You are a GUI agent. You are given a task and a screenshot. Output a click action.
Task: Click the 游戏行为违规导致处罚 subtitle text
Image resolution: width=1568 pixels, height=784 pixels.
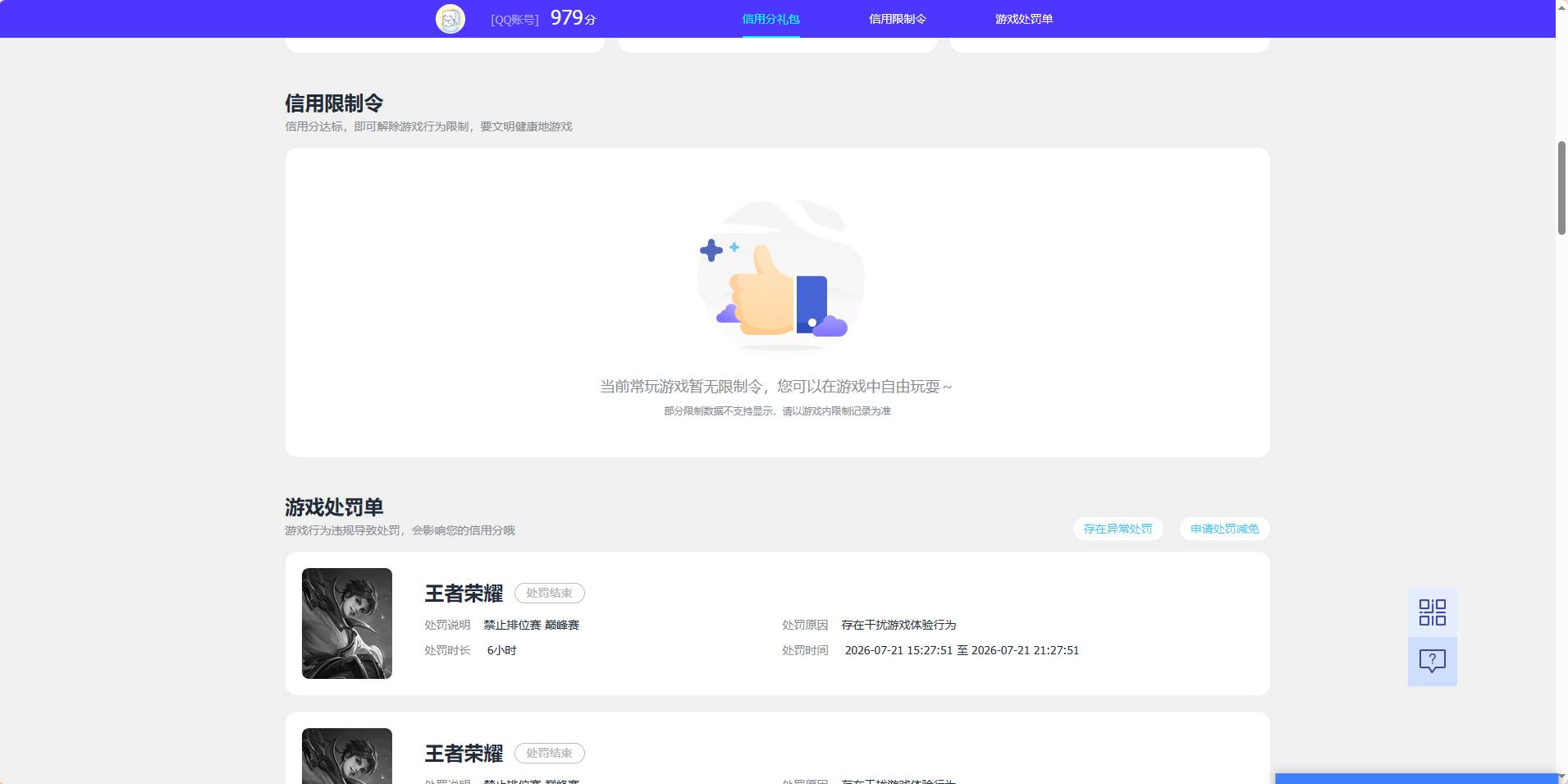coord(400,530)
